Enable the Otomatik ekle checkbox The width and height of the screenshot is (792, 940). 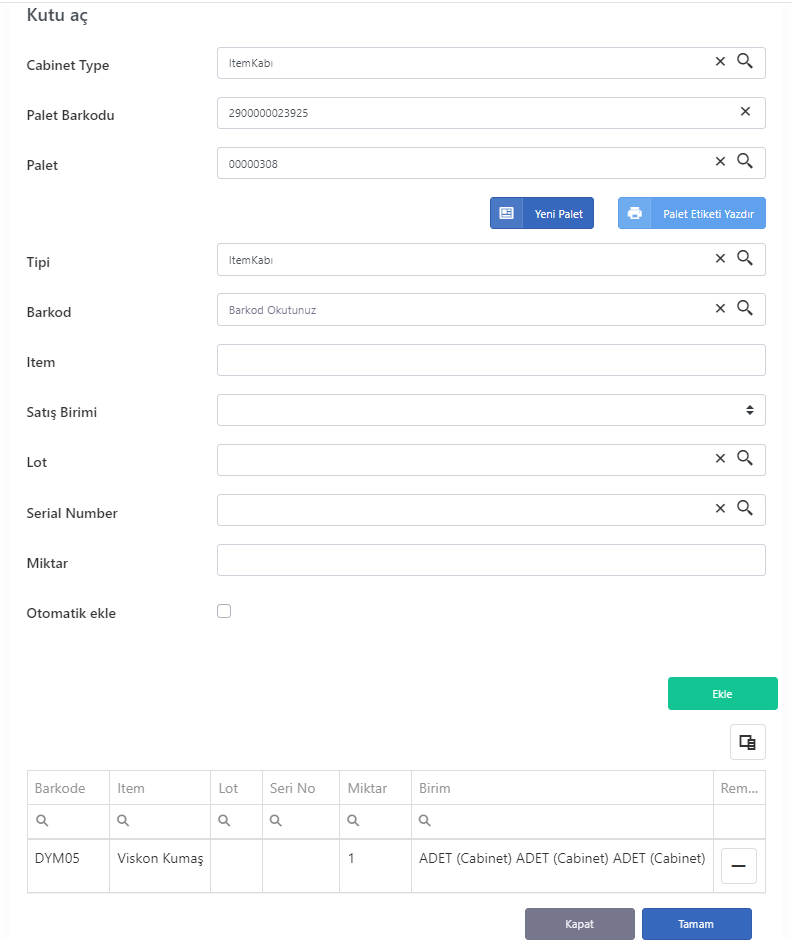[x=224, y=611]
